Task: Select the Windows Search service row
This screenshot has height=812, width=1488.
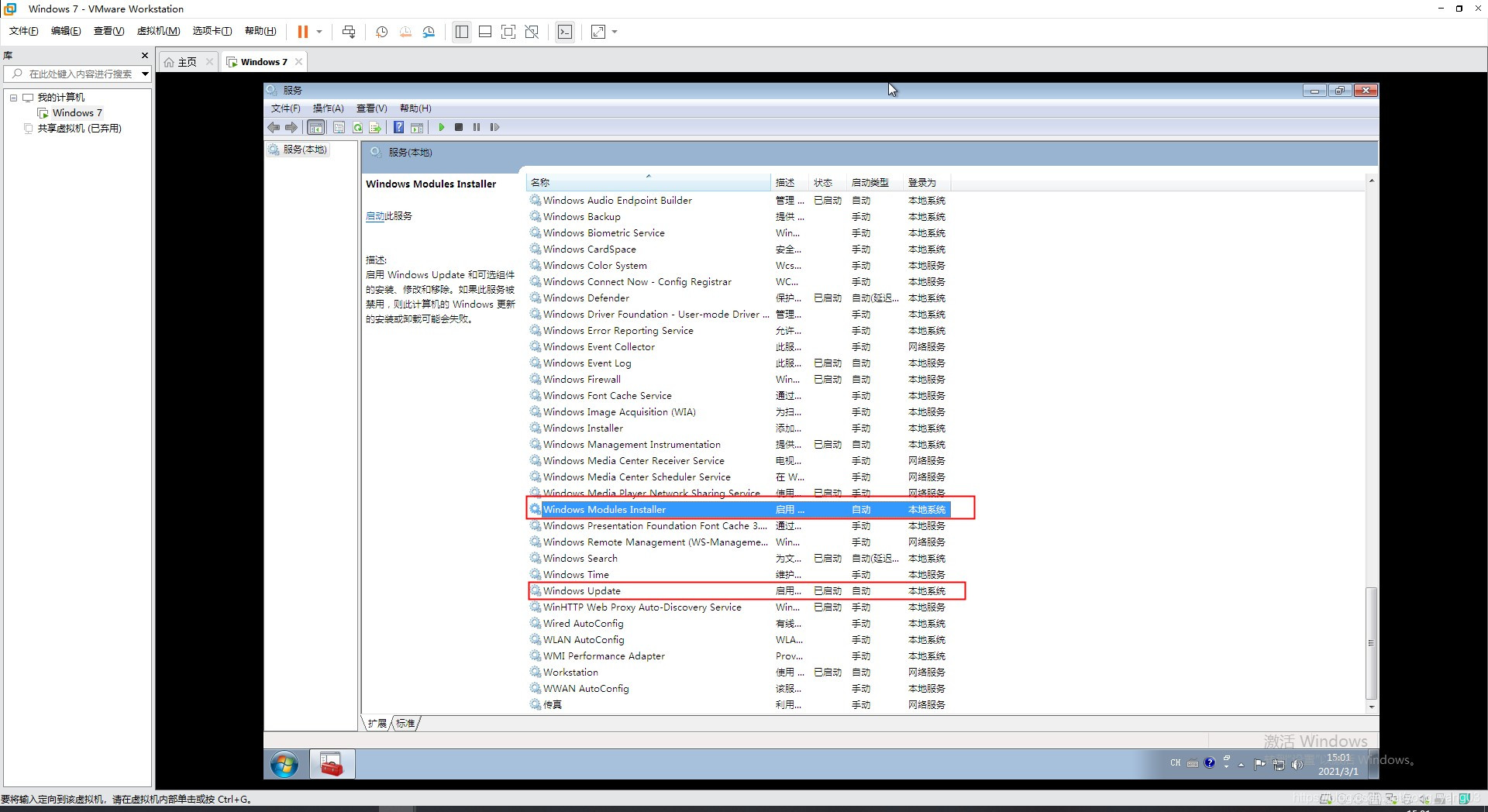Action: point(739,559)
